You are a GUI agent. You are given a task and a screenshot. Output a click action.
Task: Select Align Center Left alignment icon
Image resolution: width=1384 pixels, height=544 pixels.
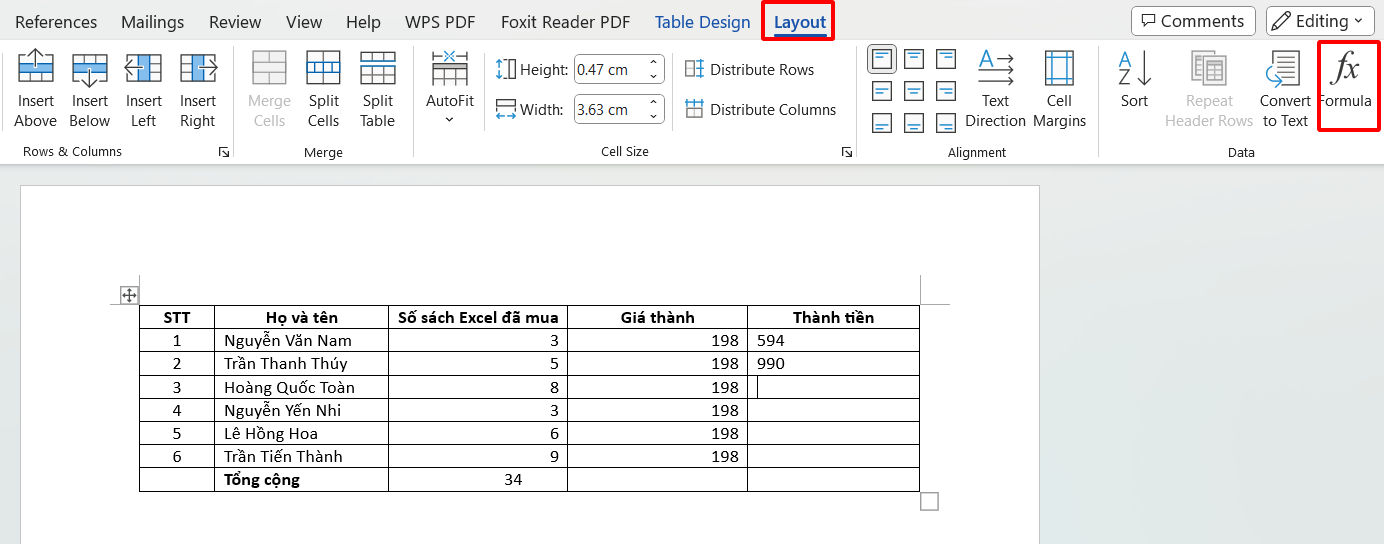click(882, 91)
